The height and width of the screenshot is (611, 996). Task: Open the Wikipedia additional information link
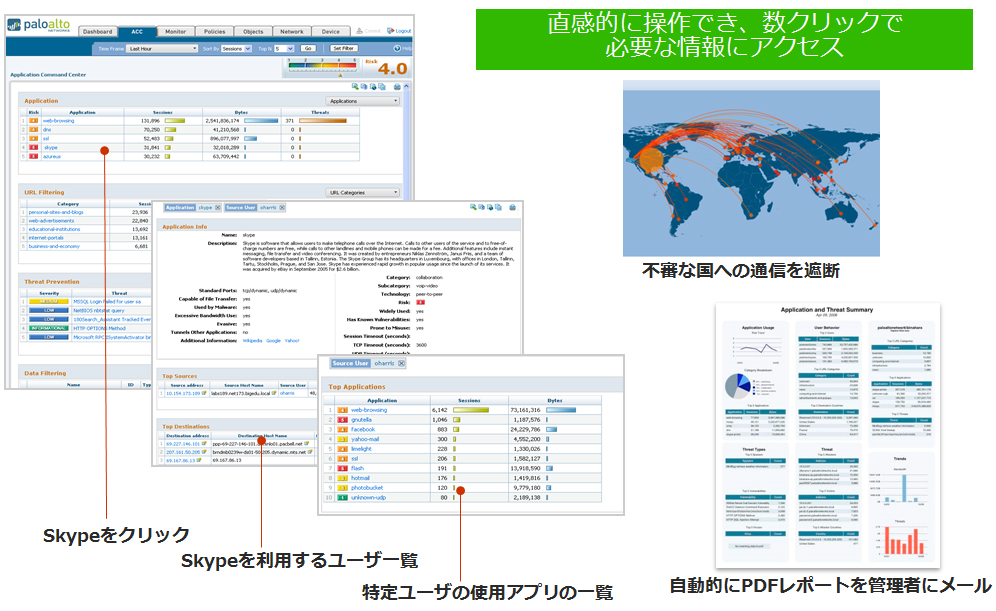click(252, 341)
